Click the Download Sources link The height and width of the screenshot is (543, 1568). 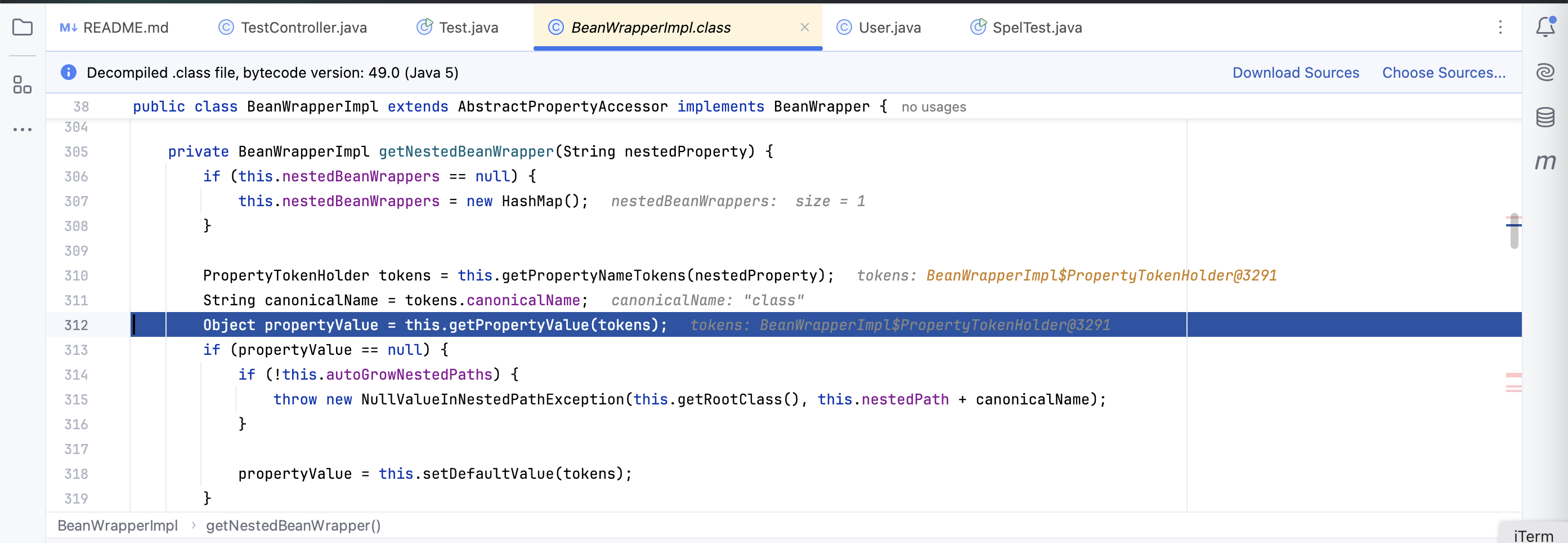pyautogui.click(x=1295, y=73)
